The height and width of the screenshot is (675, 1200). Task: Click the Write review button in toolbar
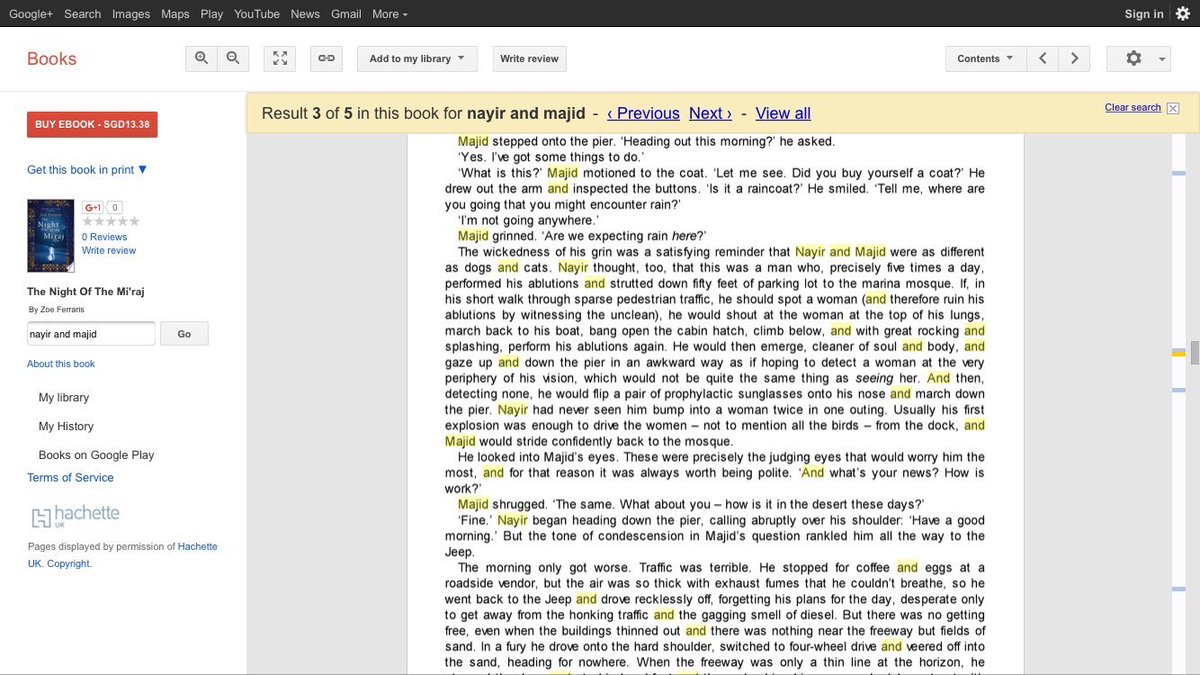(x=529, y=58)
